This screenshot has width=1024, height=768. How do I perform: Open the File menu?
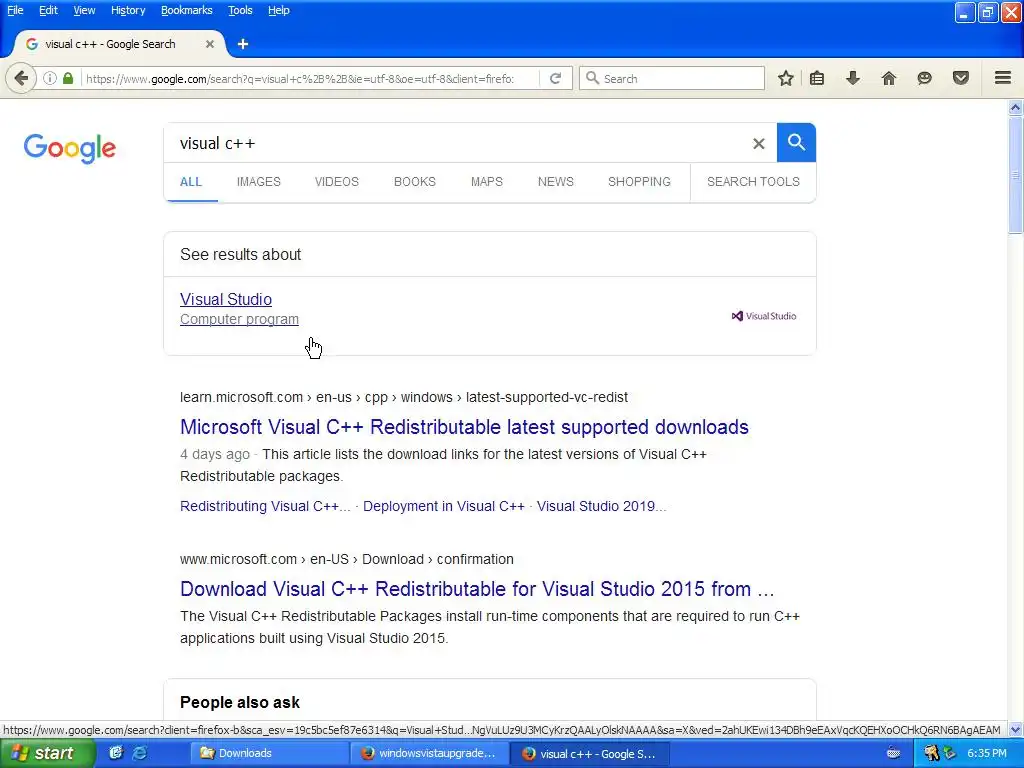click(15, 10)
